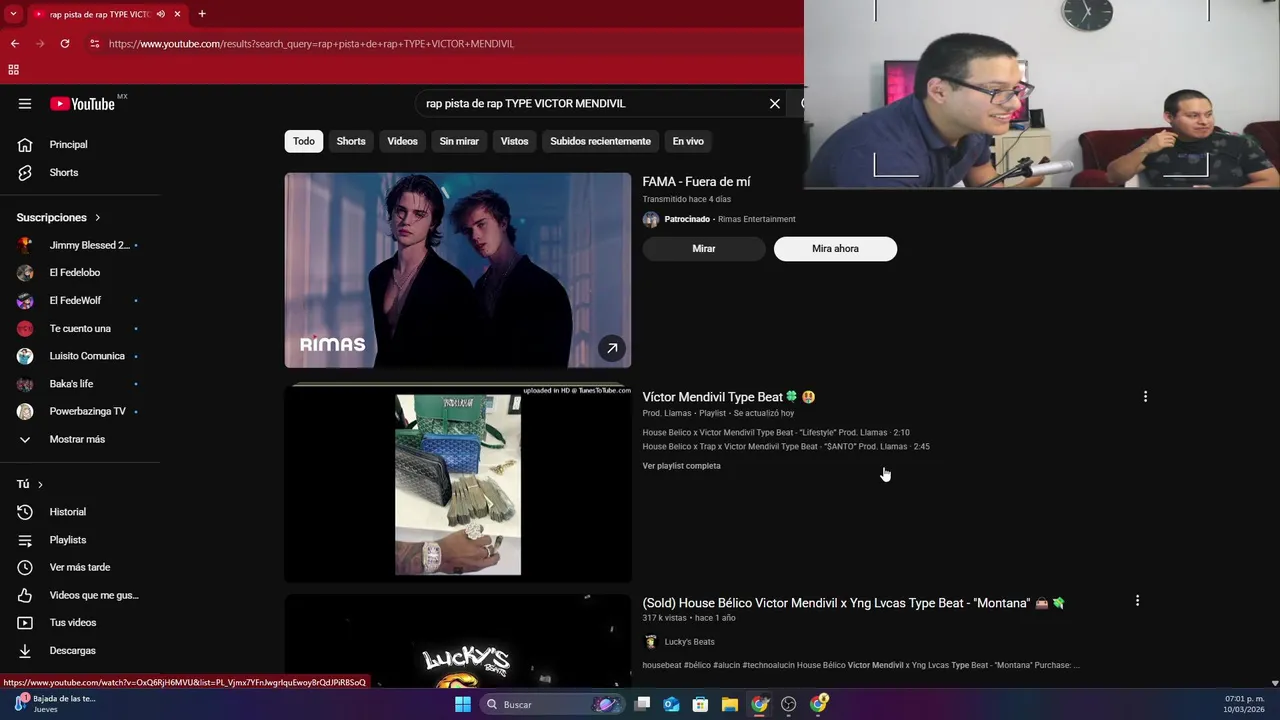The width and height of the screenshot is (1280, 720).
Task: Open Ver más tarde list
Action: [80, 567]
